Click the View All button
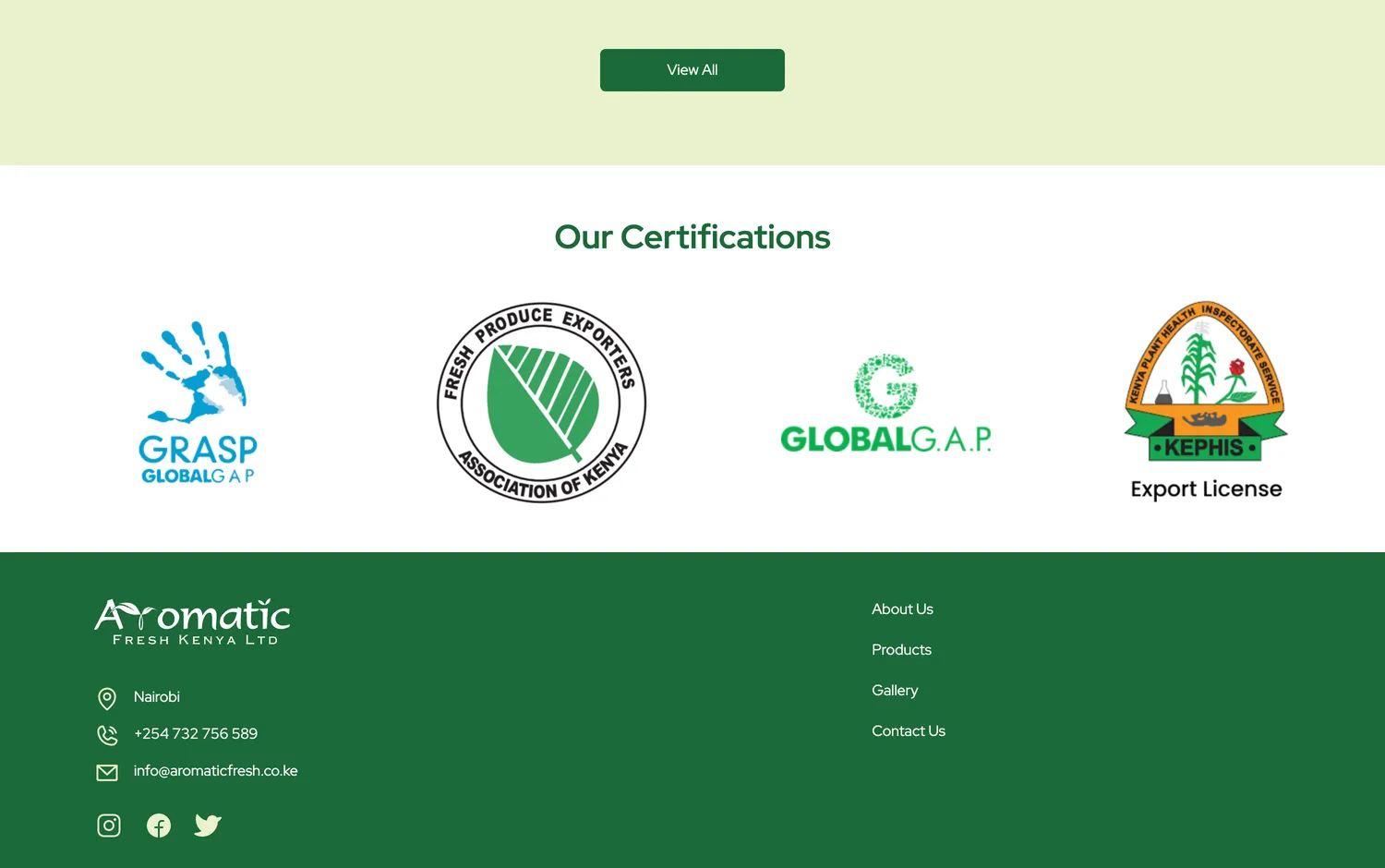Viewport: 1385px width, 868px height. coord(692,70)
